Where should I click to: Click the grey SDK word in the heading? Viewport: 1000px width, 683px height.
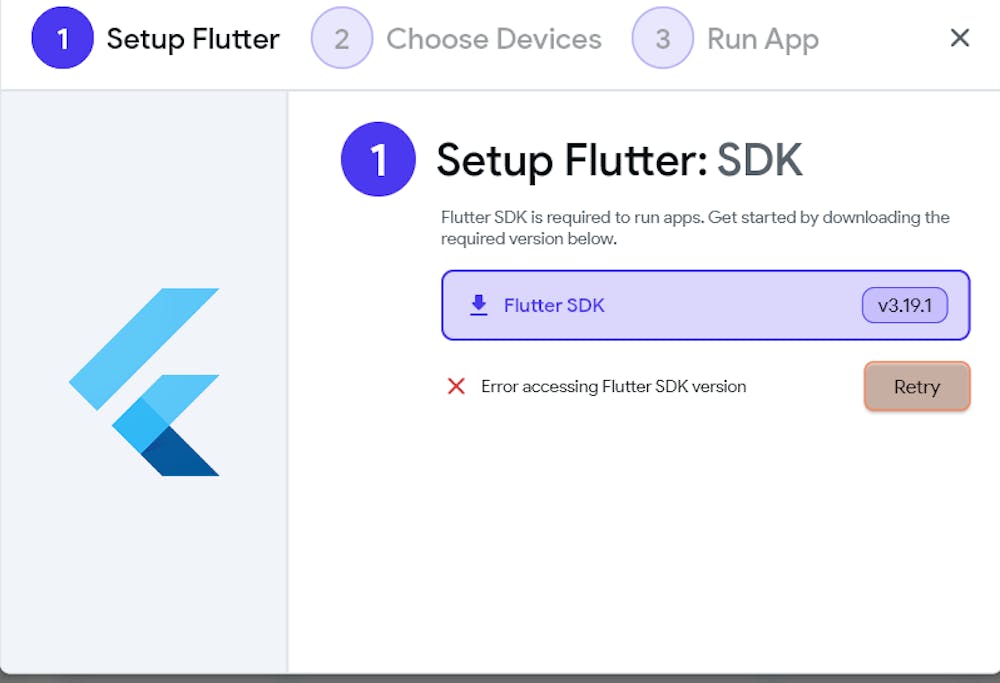coord(760,160)
